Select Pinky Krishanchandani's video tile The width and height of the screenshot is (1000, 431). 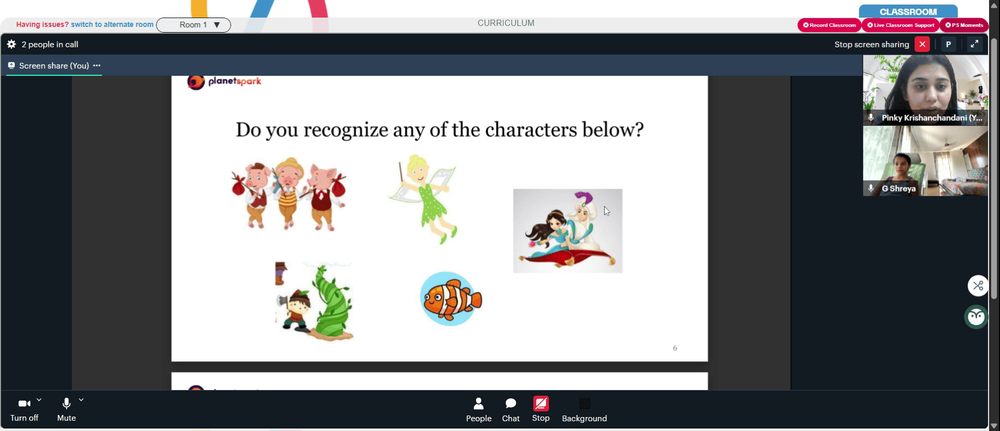click(925, 90)
